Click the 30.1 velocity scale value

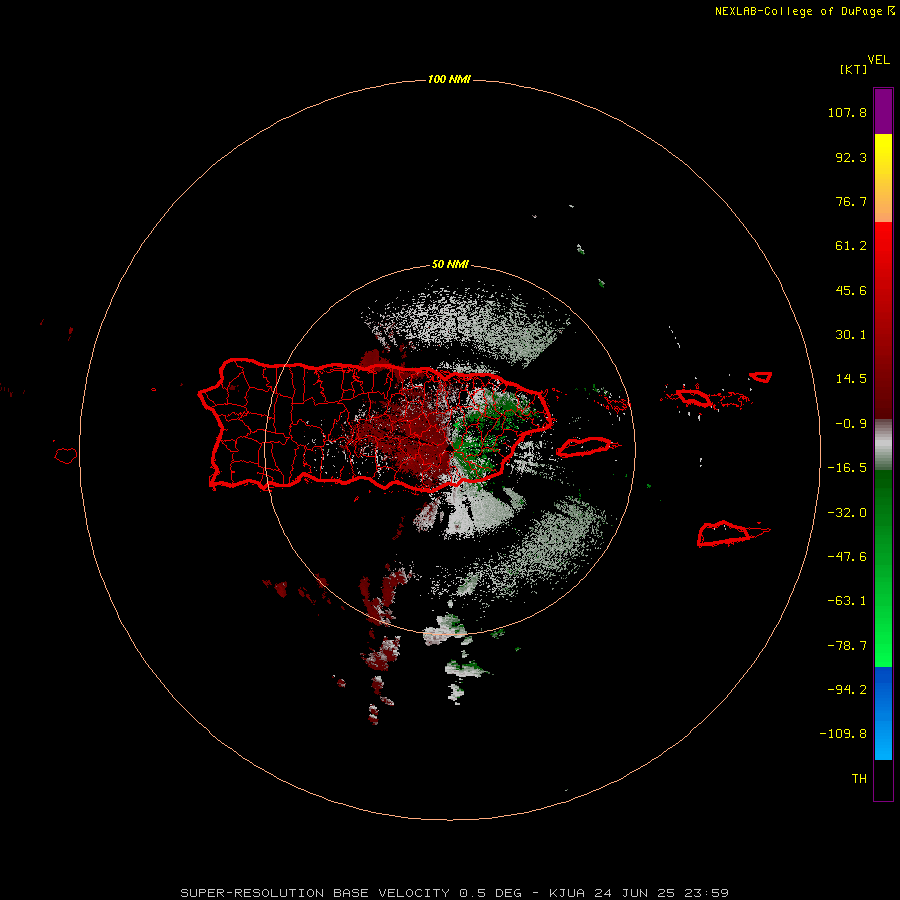point(851,335)
